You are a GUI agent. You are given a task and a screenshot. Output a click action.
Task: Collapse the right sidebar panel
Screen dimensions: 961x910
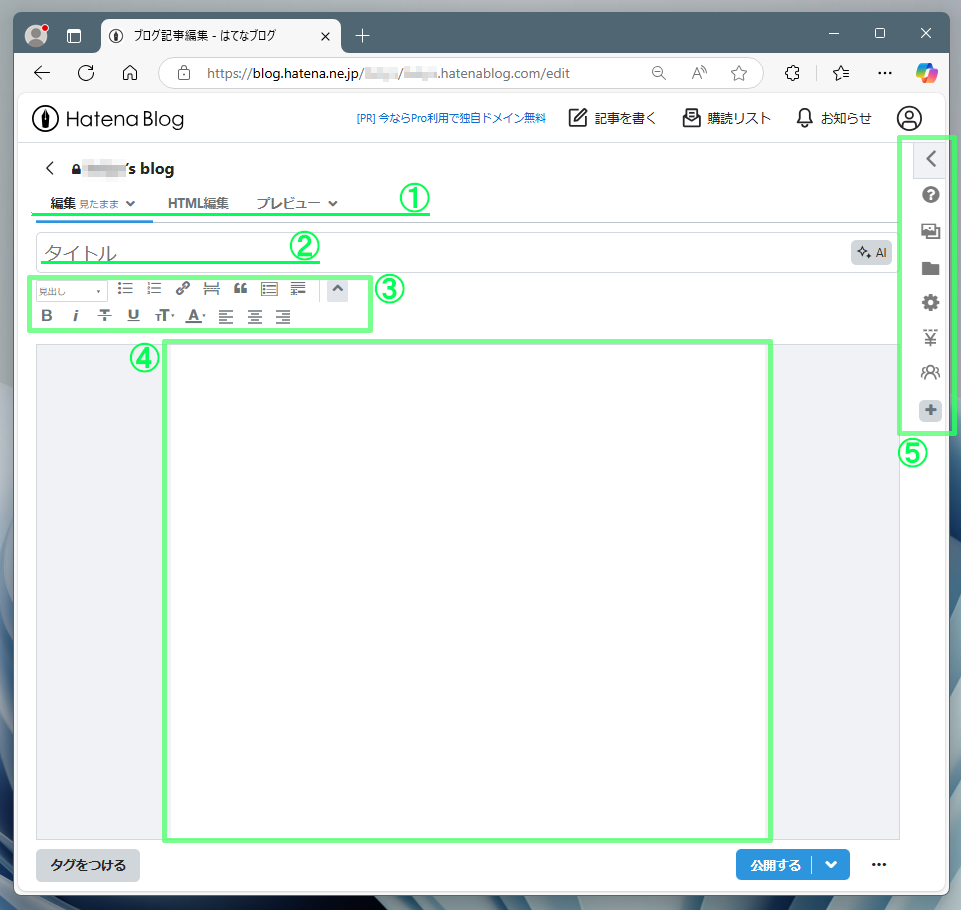tap(930, 159)
